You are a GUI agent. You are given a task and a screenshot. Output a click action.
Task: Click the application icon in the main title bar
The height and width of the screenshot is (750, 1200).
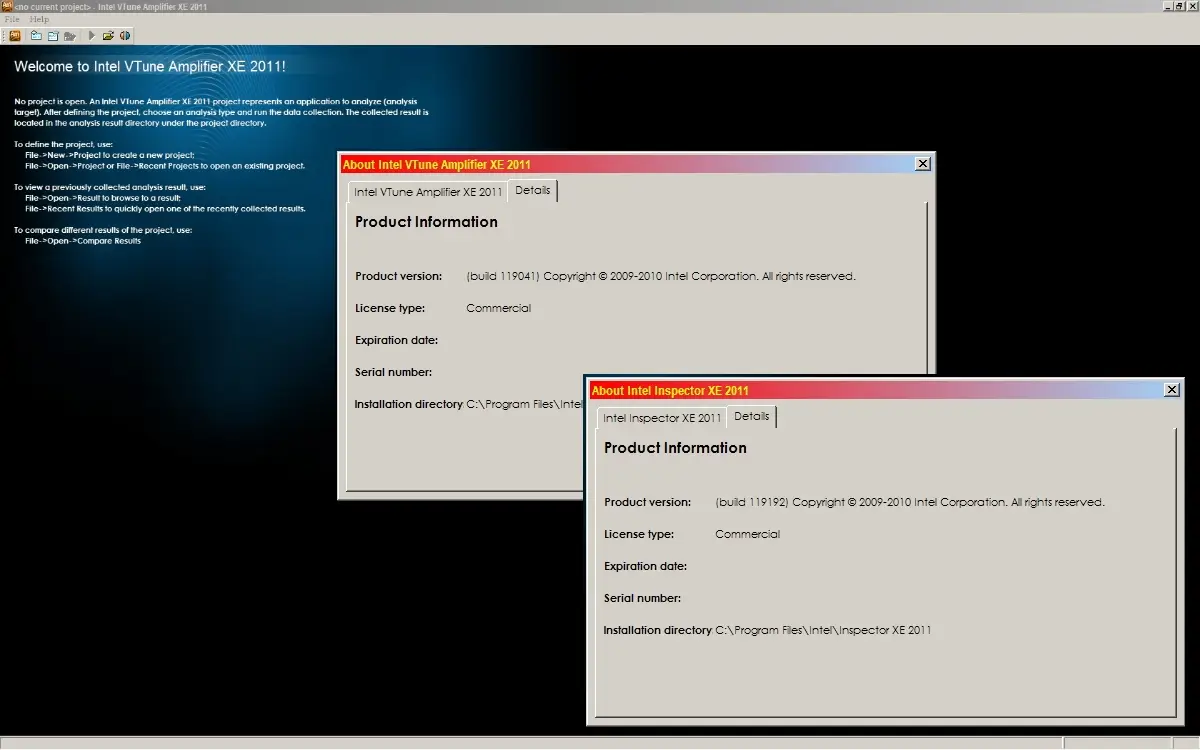coord(7,6)
